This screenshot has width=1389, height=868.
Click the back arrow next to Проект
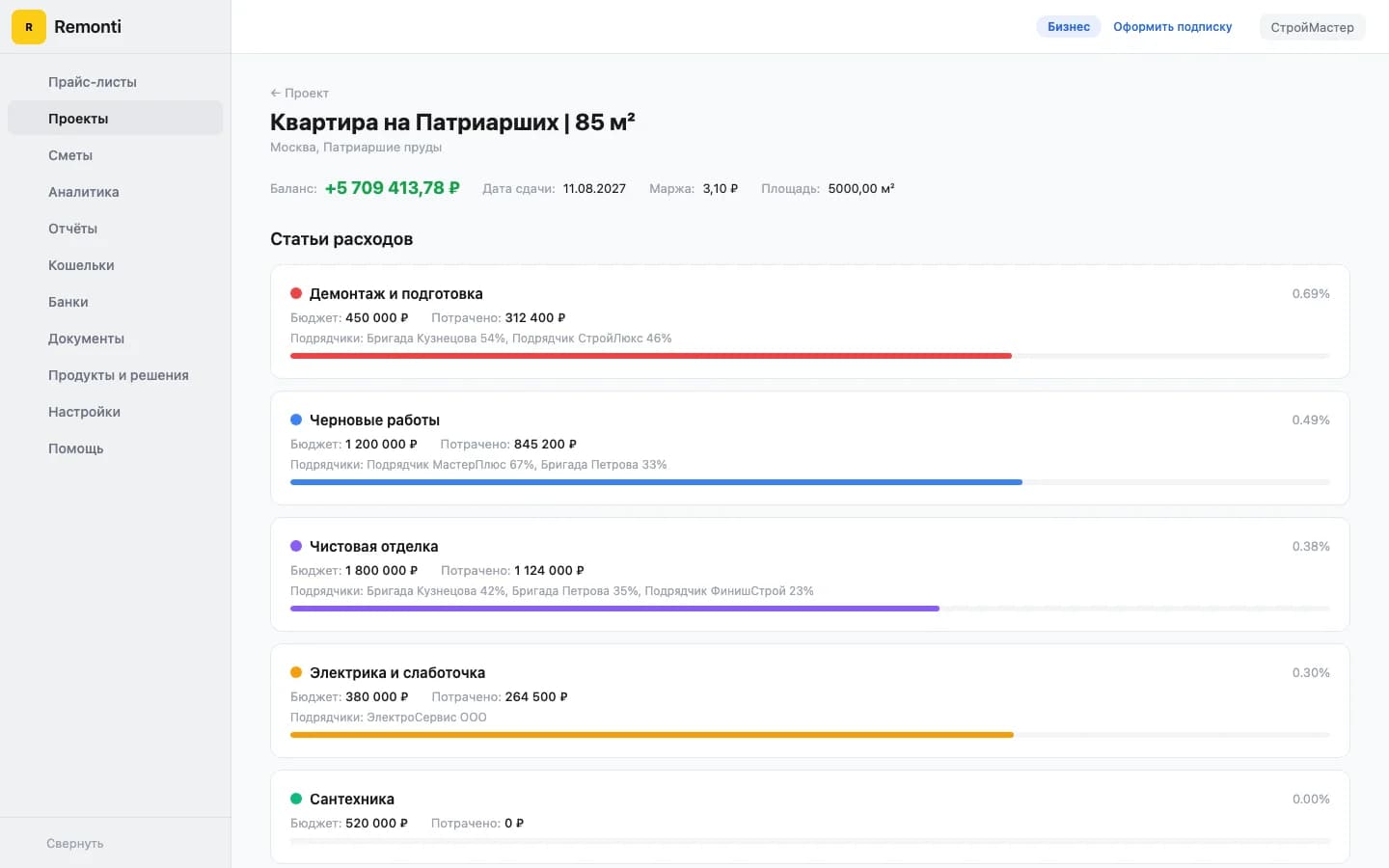tap(275, 93)
